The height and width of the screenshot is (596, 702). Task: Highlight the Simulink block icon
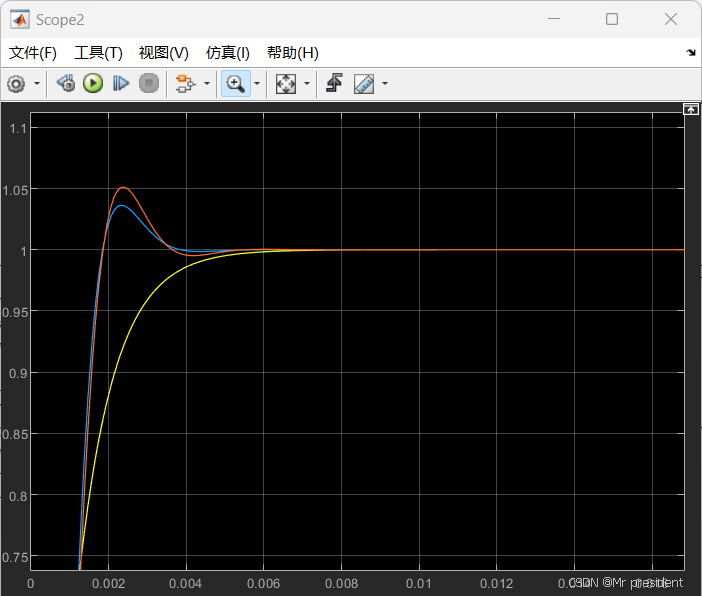click(185, 84)
